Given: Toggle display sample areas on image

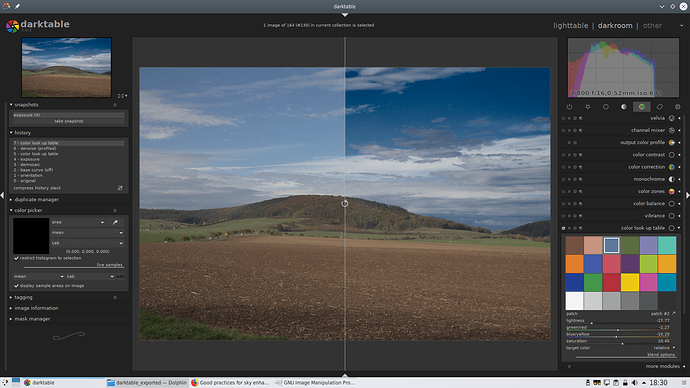Looking at the screenshot, I should click(x=16, y=286).
